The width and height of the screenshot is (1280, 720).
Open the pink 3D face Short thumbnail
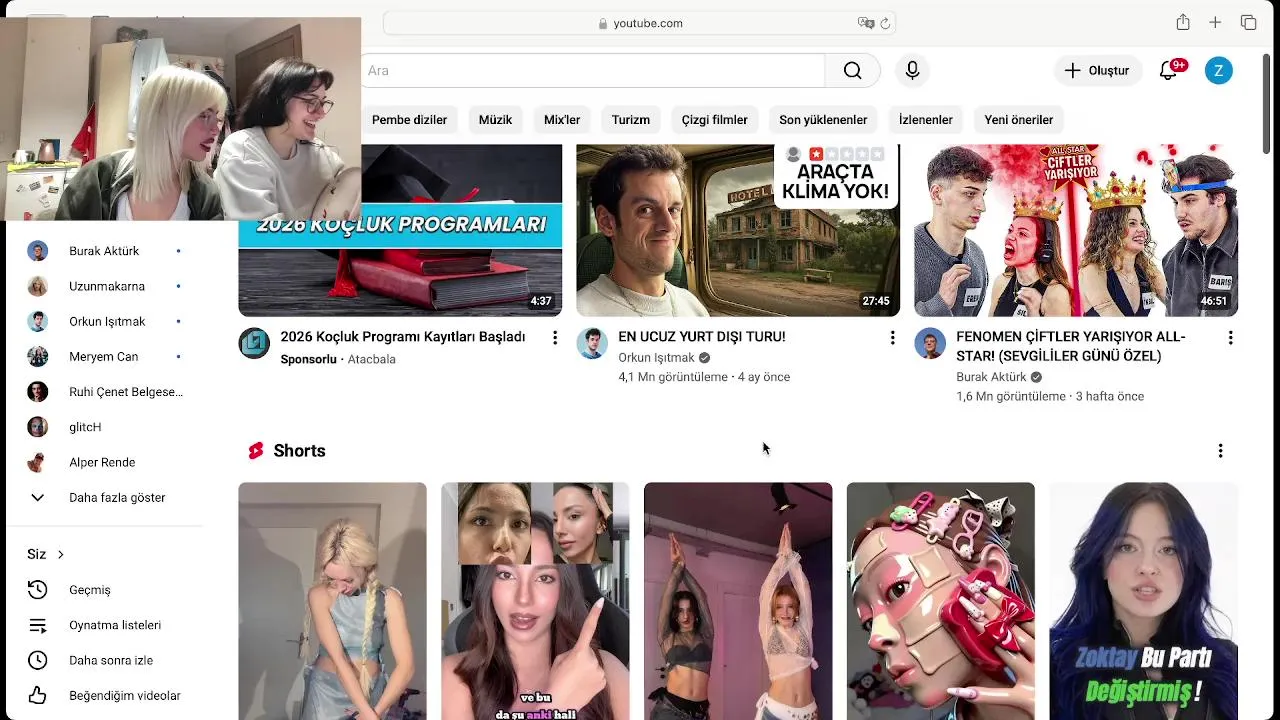941,601
